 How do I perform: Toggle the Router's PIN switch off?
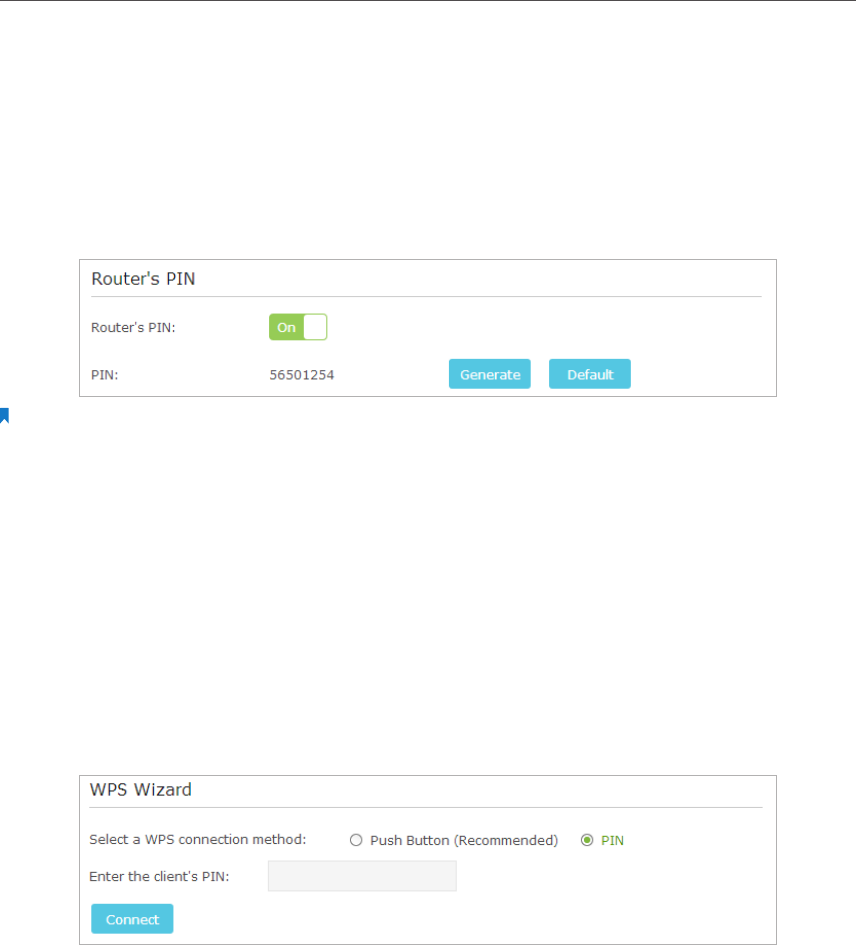298,327
